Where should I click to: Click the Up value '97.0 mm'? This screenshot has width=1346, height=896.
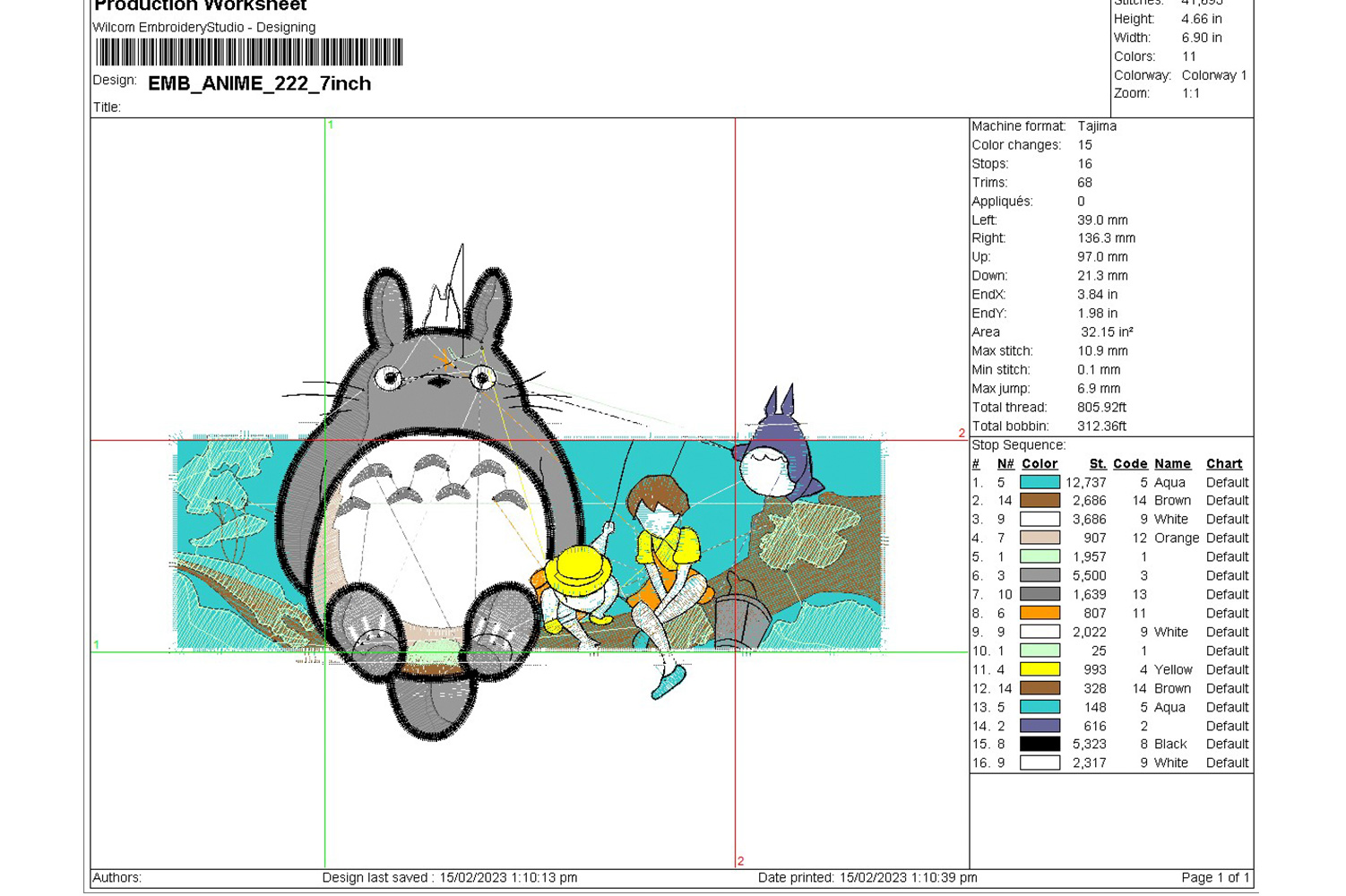[1102, 257]
